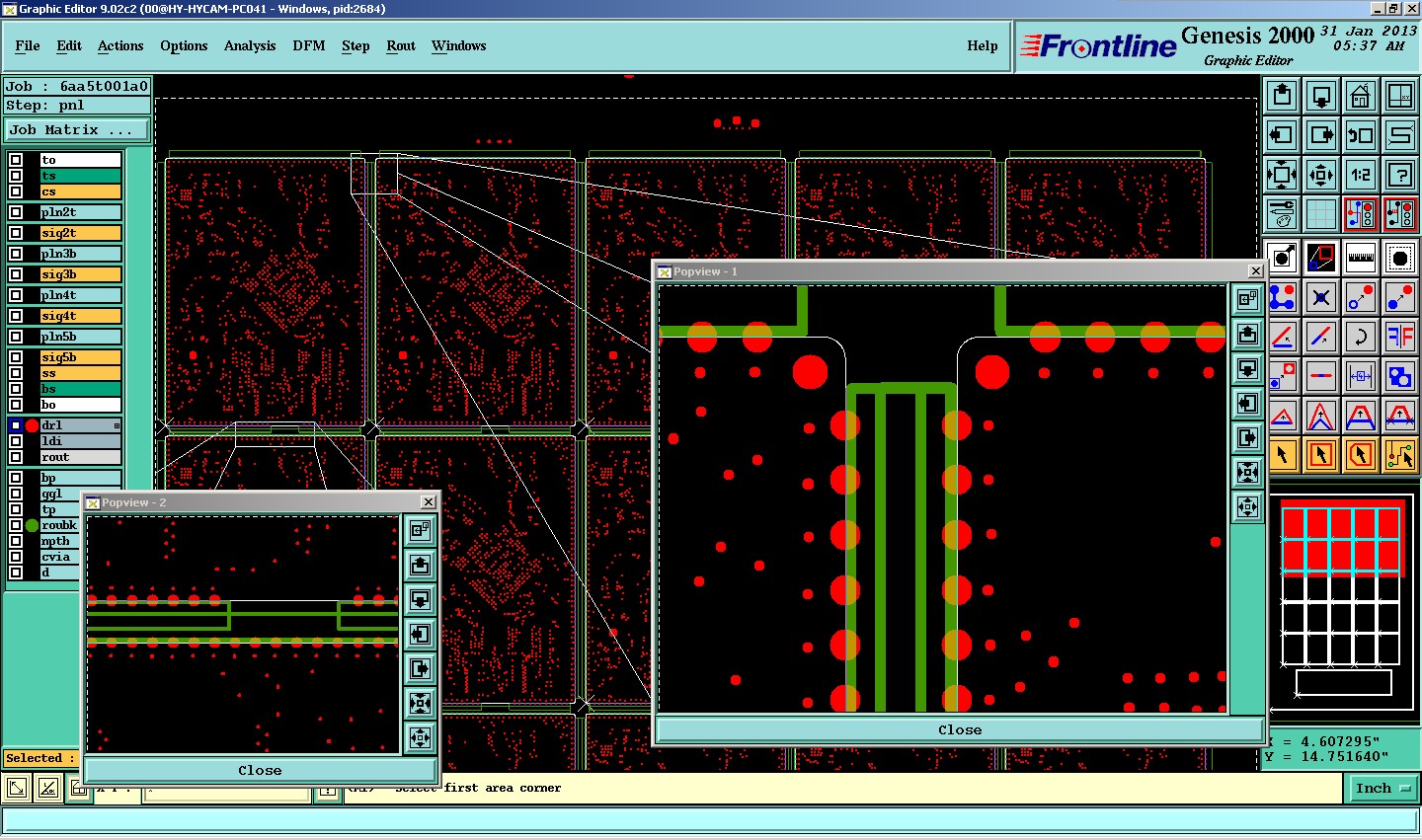1422x840 pixels.
Task: Click the previous view (undo zoom) icon
Action: 1361,135
